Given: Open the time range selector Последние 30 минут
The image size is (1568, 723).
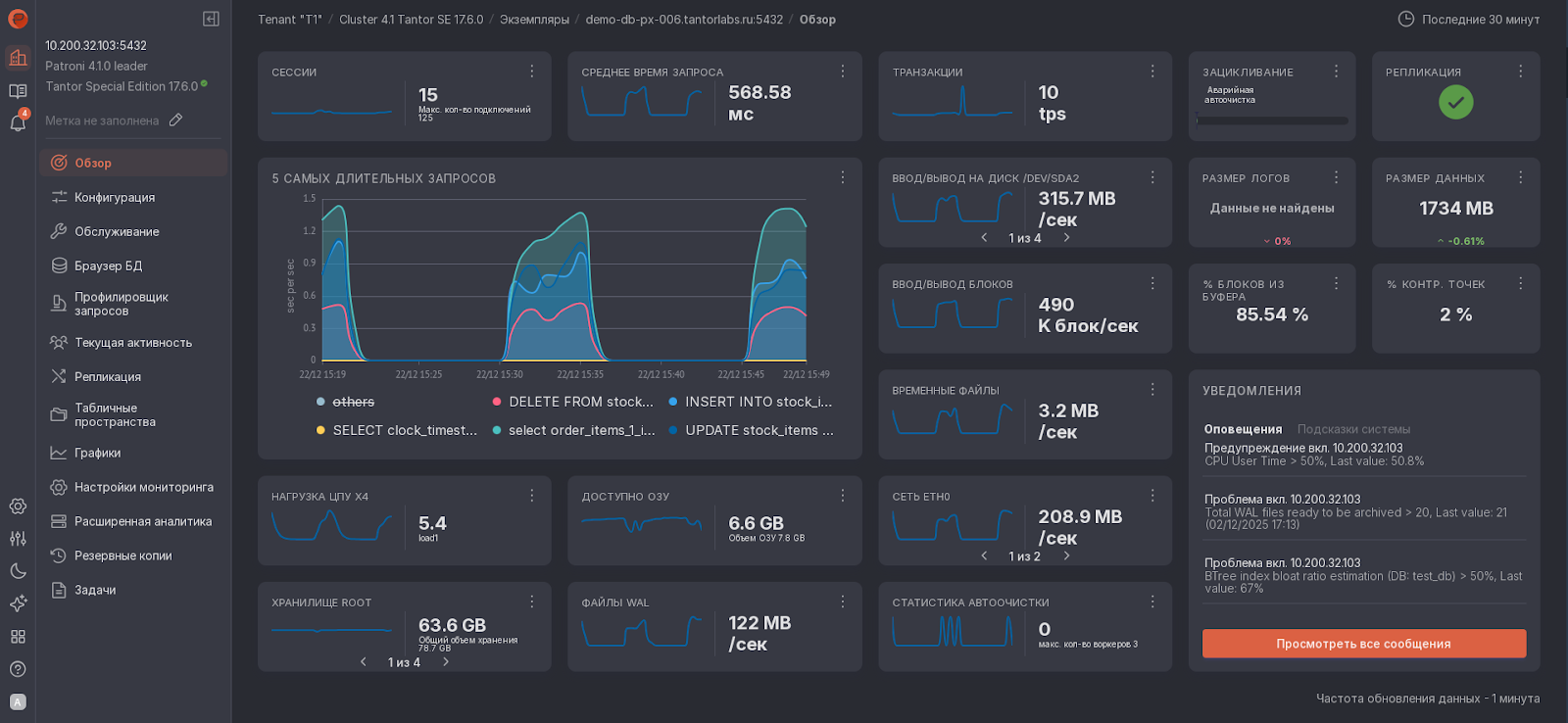Looking at the screenshot, I should click(1468, 19).
